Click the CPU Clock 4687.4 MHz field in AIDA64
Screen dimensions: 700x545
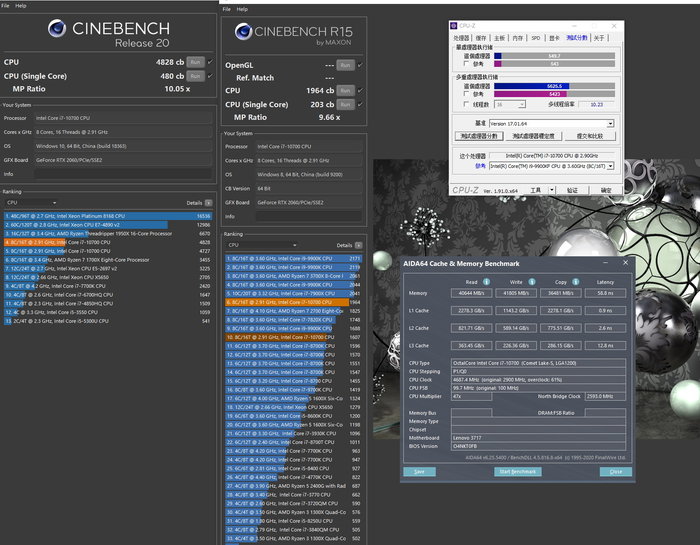[x=538, y=380]
